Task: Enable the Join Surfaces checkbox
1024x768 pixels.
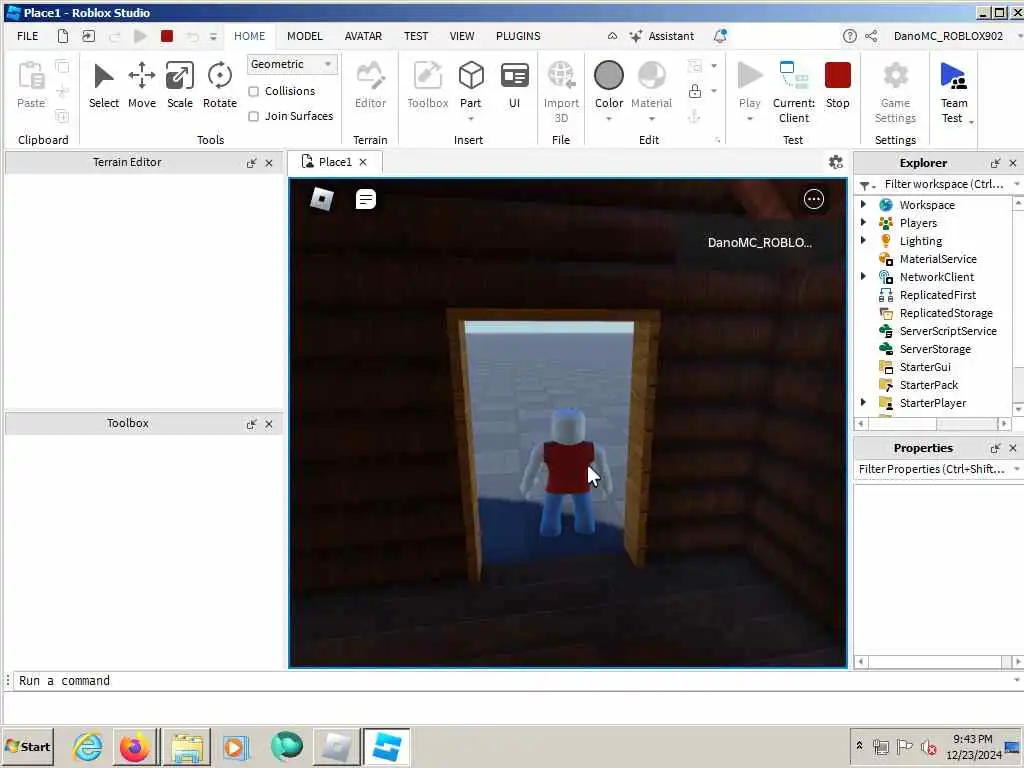Action: click(253, 116)
